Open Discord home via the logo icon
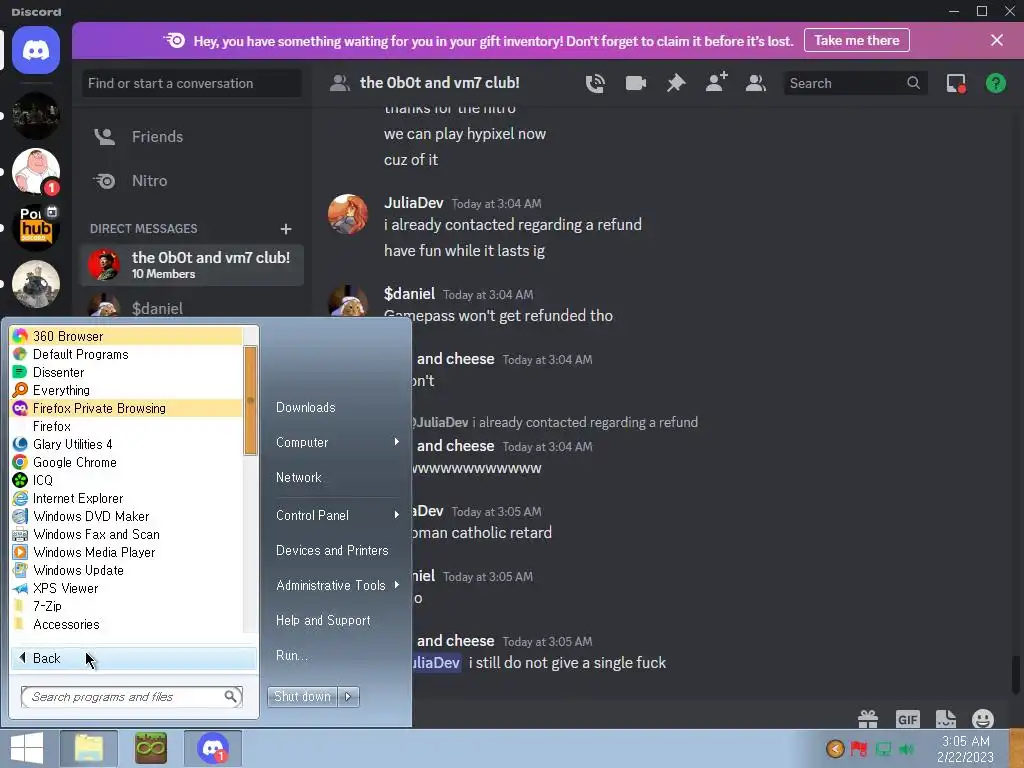The image size is (1024, 768). (x=36, y=50)
